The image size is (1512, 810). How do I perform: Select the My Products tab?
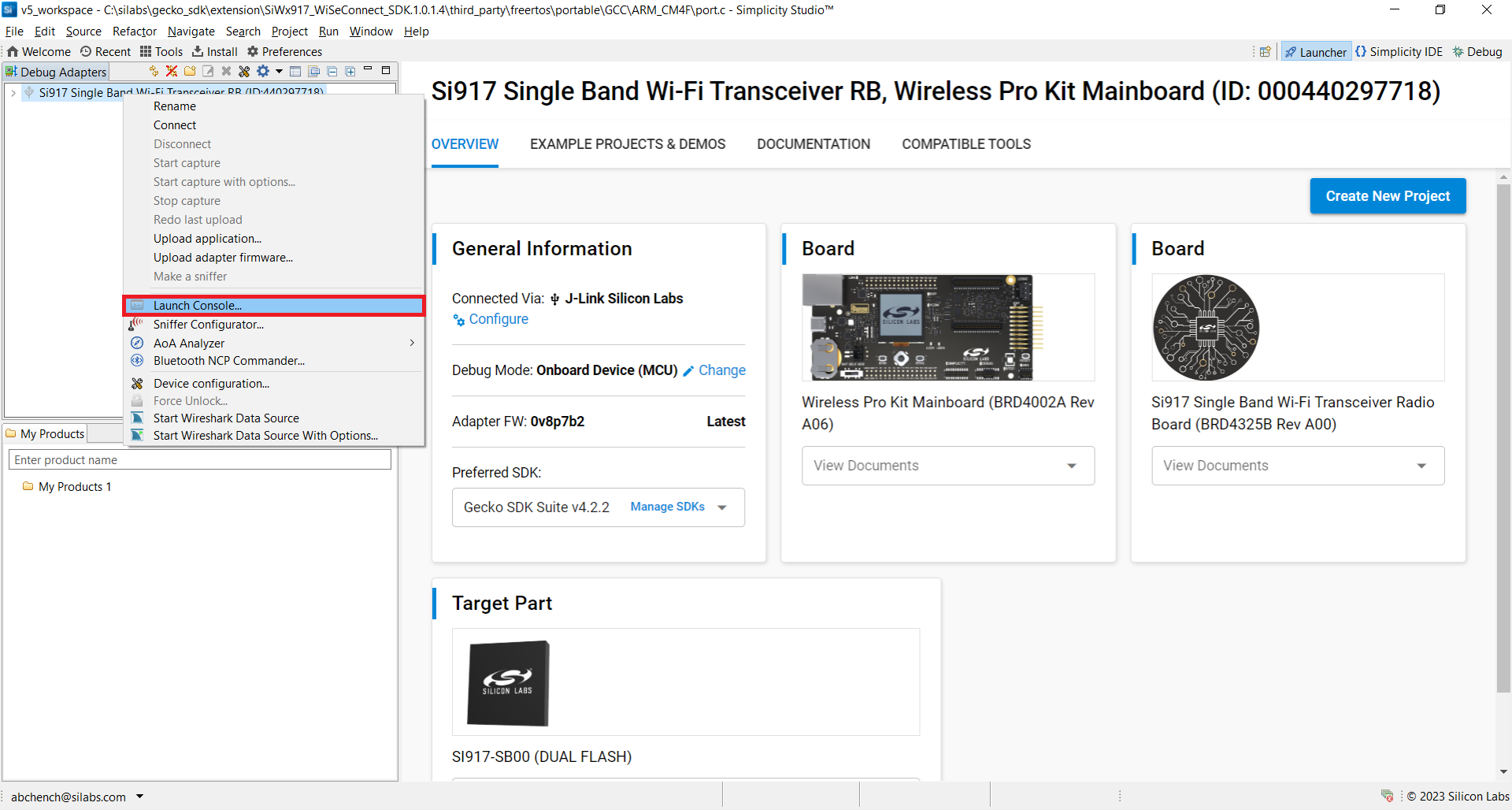(x=45, y=434)
